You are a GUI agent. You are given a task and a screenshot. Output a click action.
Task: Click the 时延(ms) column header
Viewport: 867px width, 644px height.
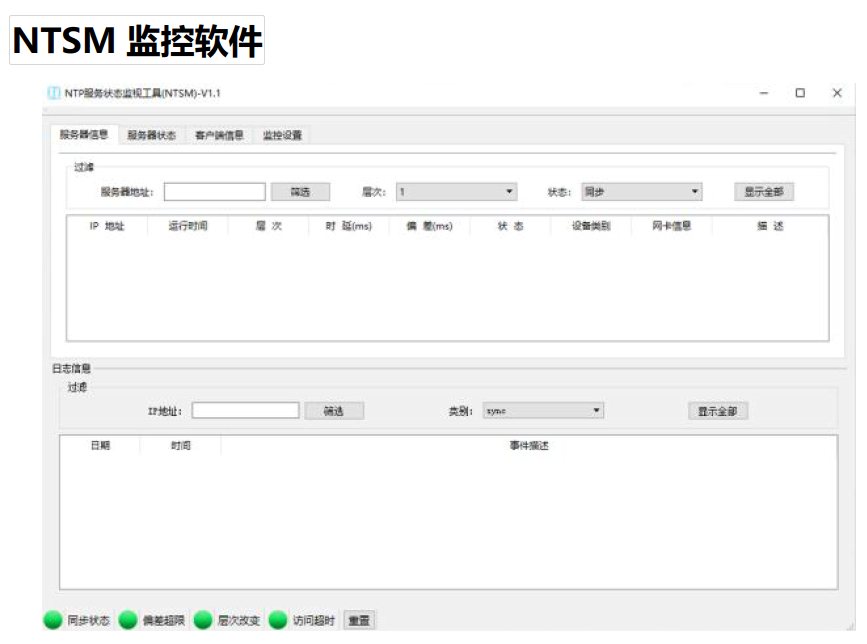[348, 226]
